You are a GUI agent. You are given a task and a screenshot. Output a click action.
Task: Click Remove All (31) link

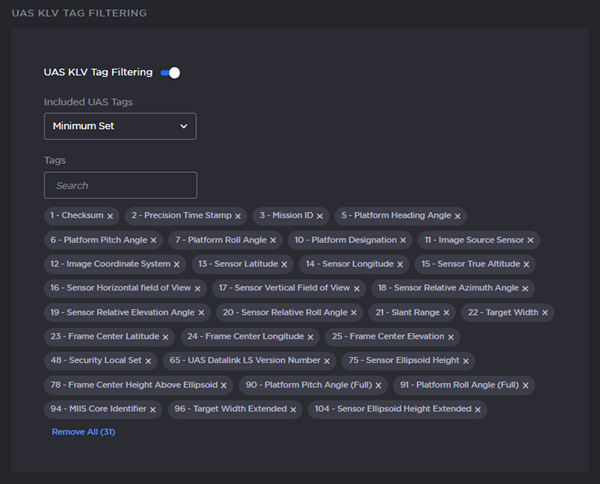pyautogui.click(x=84, y=432)
